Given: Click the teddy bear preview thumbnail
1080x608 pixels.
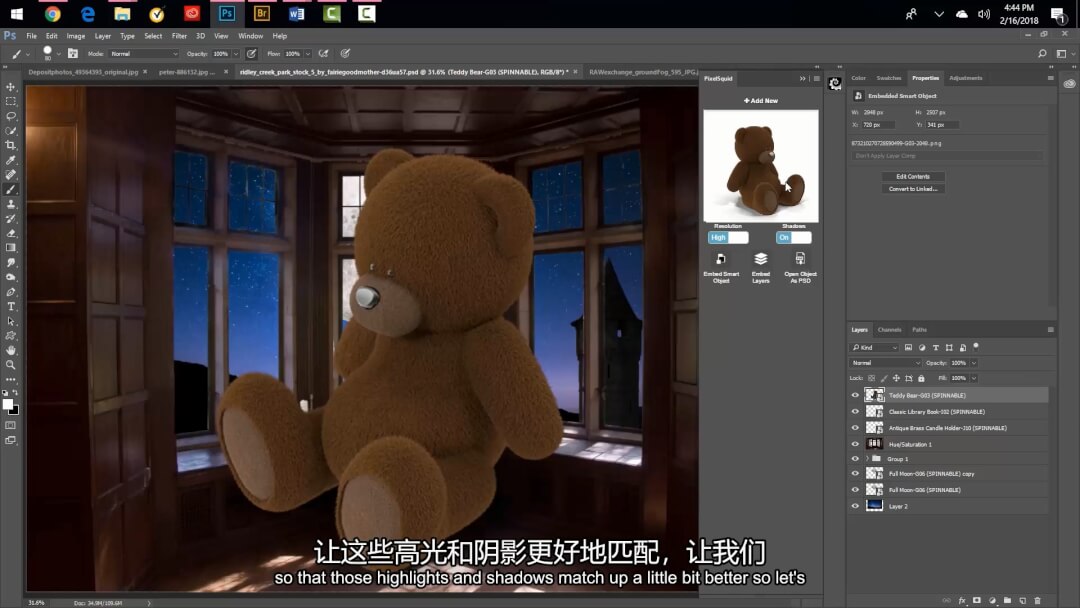Looking at the screenshot, I should coord(760,166).
